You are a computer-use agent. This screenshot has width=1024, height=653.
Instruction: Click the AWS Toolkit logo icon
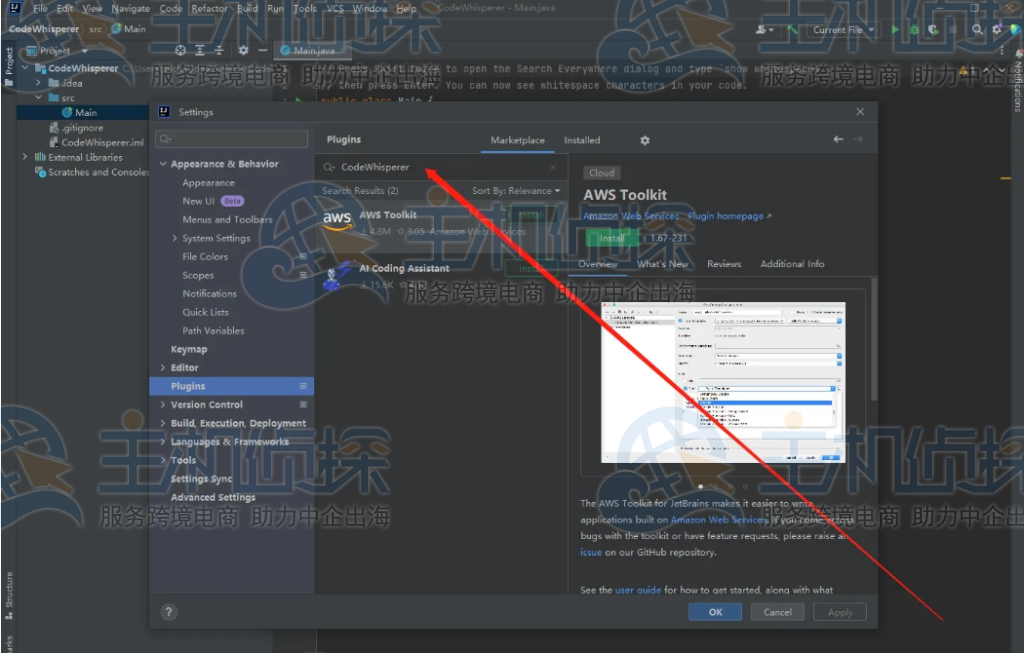tap(337, 220)
